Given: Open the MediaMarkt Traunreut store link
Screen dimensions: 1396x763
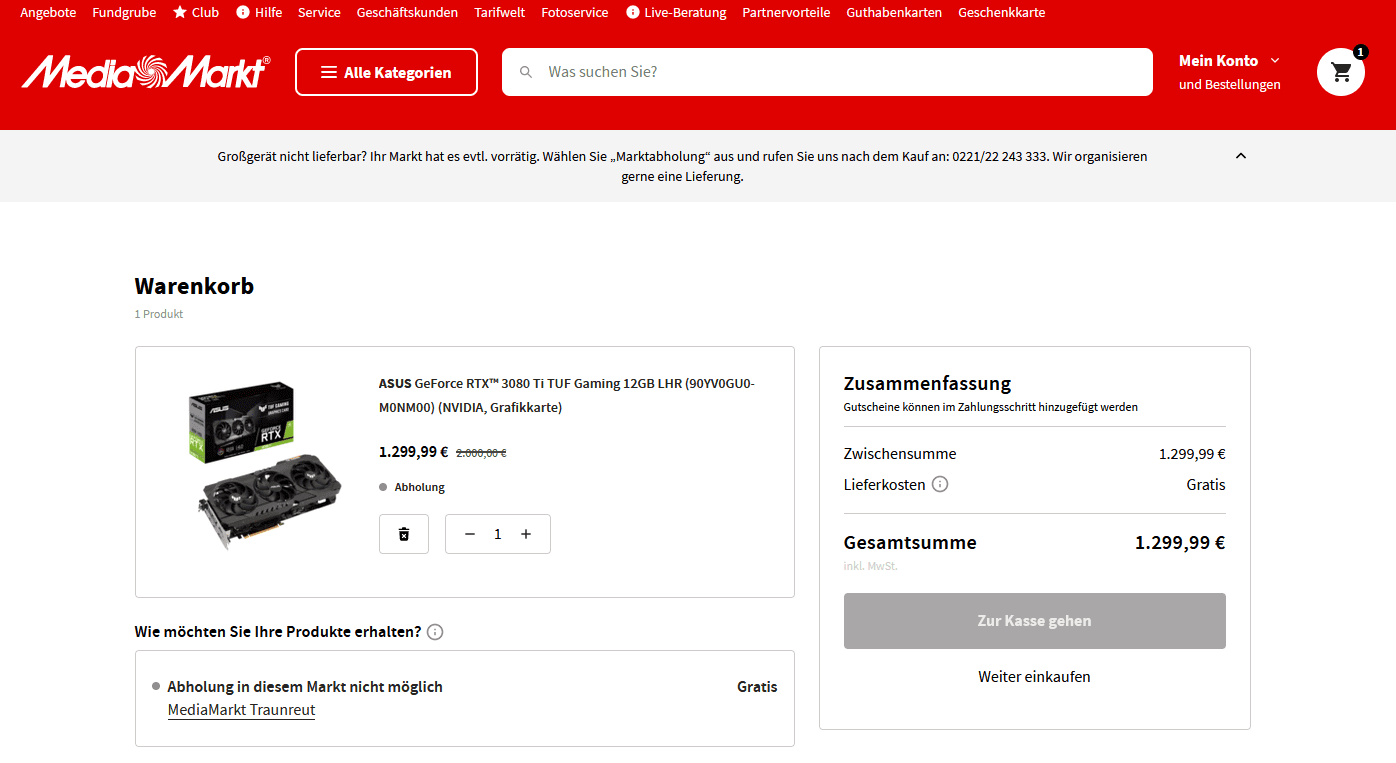Looking at the screenshot, I should coord(241,710).
